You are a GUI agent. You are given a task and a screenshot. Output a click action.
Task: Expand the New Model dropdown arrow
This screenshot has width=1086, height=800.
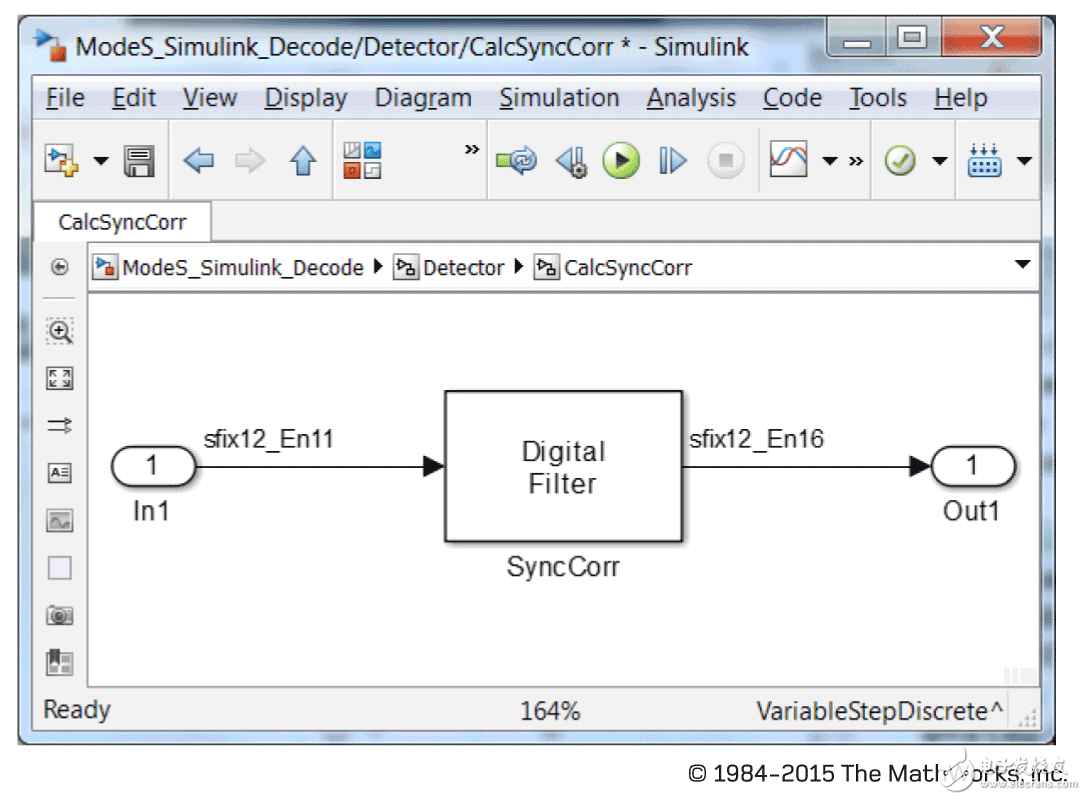point(101,161)
